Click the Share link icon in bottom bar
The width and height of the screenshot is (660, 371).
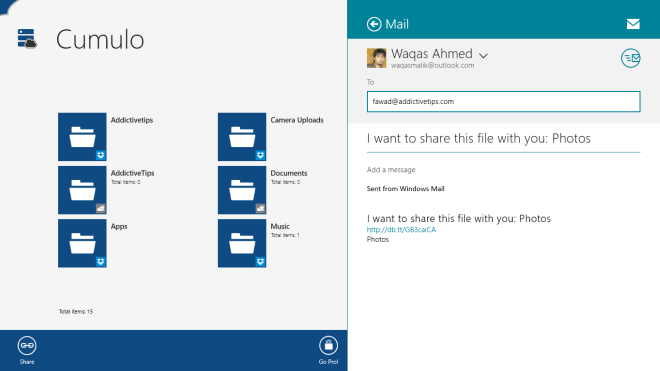pos(27,346)
